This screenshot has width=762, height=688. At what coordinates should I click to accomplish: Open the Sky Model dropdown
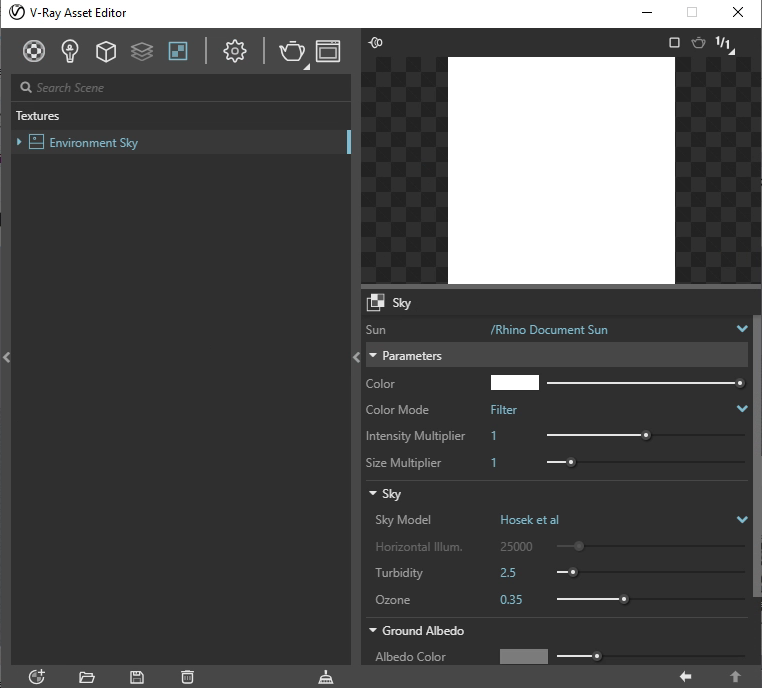click(x=742, y=519)
